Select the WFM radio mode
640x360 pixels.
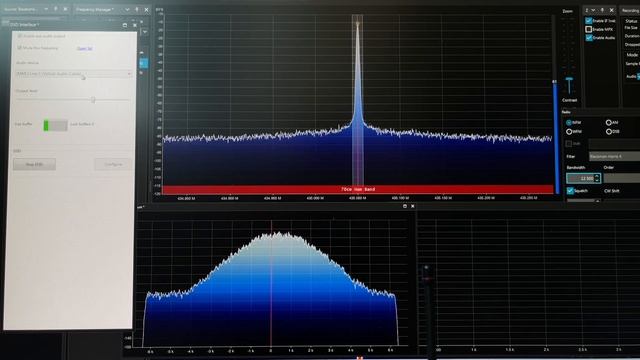point(569,131)
